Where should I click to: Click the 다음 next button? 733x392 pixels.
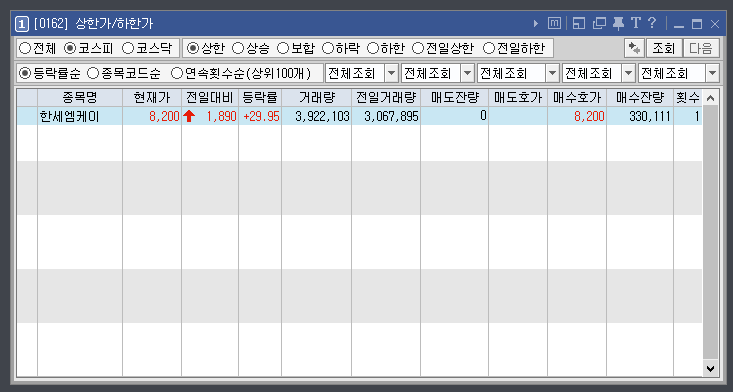[701, 48]
